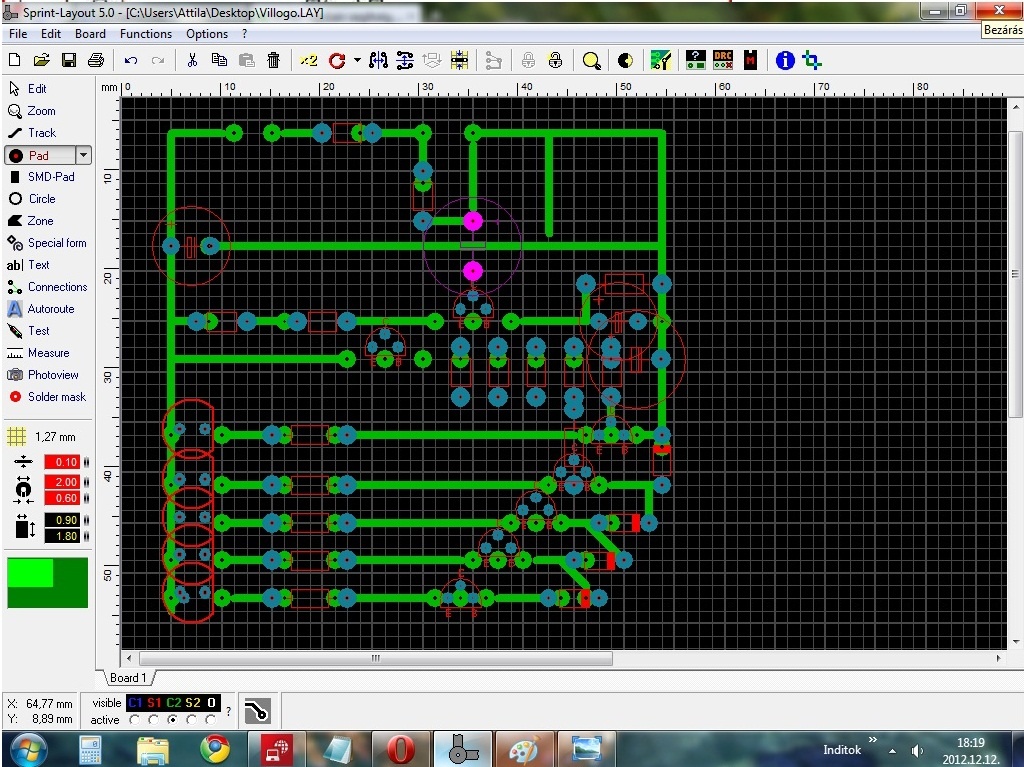Open the Functions menu
Viewport: 1024px width, 767px height.
[x=146, y=34]
